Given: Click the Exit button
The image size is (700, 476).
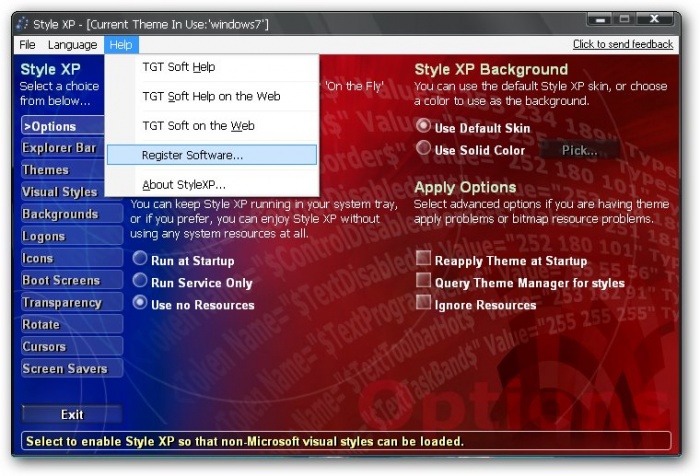Looking at the screenshot, I should tap(72, 414).
